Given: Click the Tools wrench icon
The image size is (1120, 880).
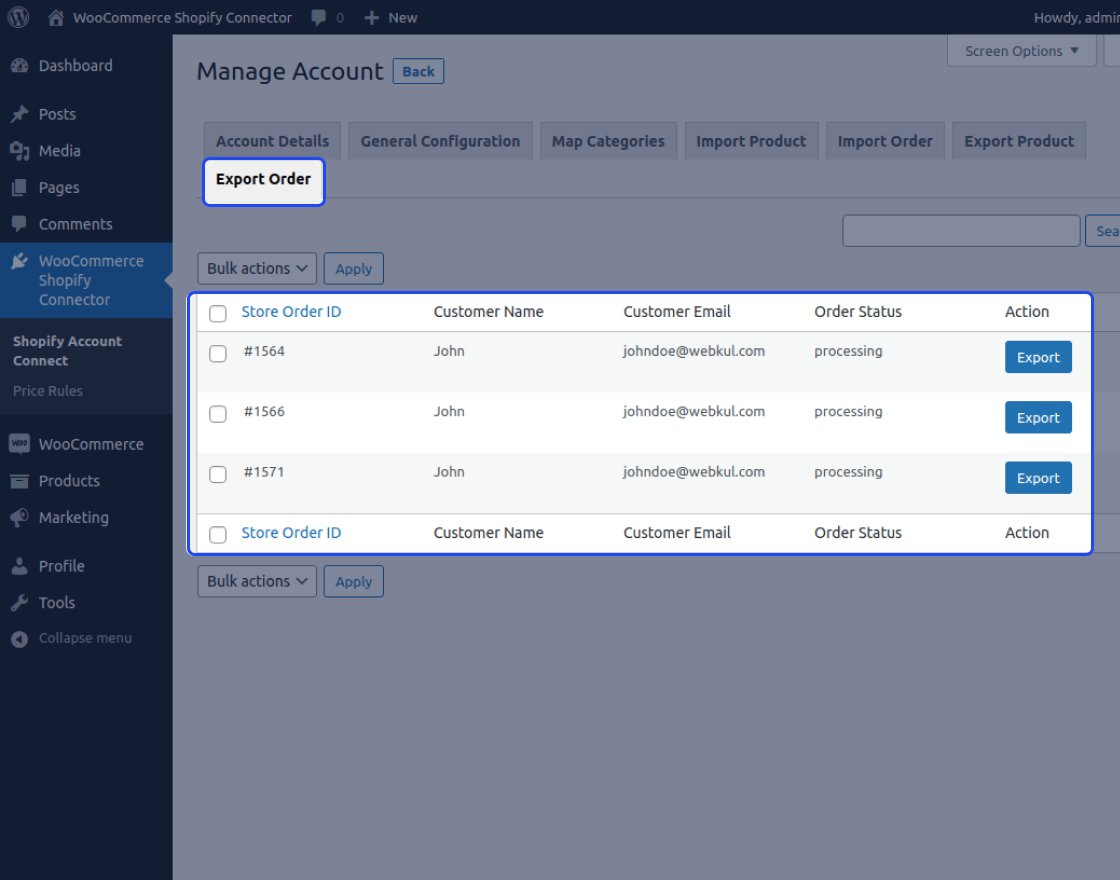Looking at the screenshot, I should (x=20, y=603).
